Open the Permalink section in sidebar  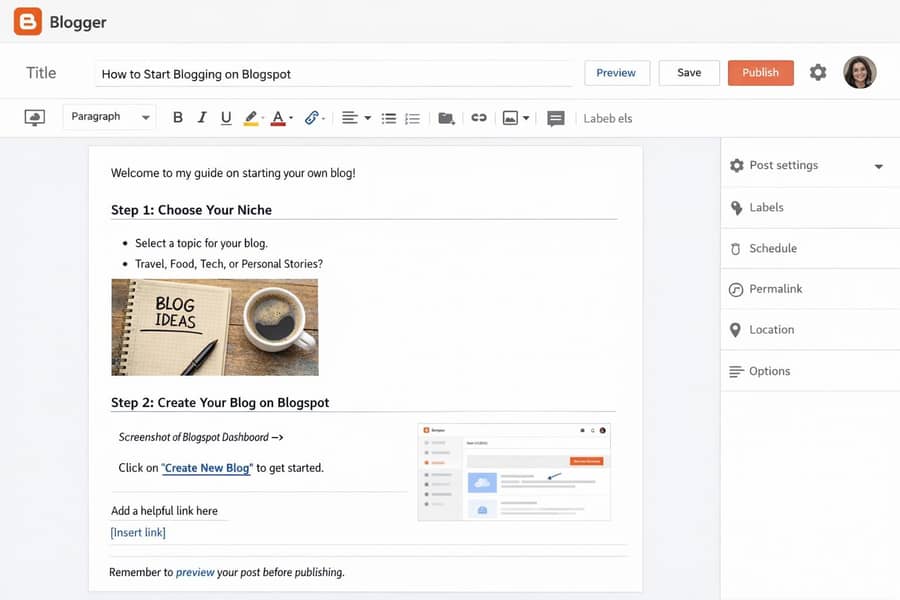(775, 289)
